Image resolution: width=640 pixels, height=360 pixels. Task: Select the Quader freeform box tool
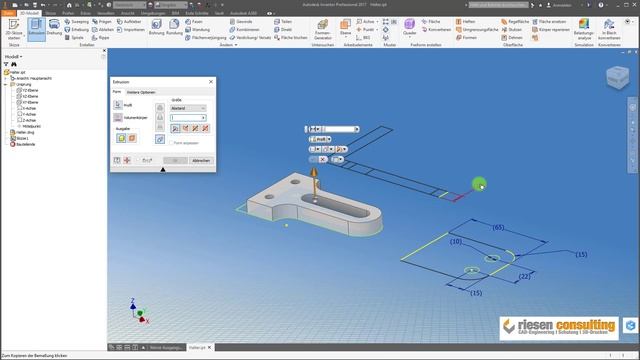pyautogui.click(x=409, y=27)
